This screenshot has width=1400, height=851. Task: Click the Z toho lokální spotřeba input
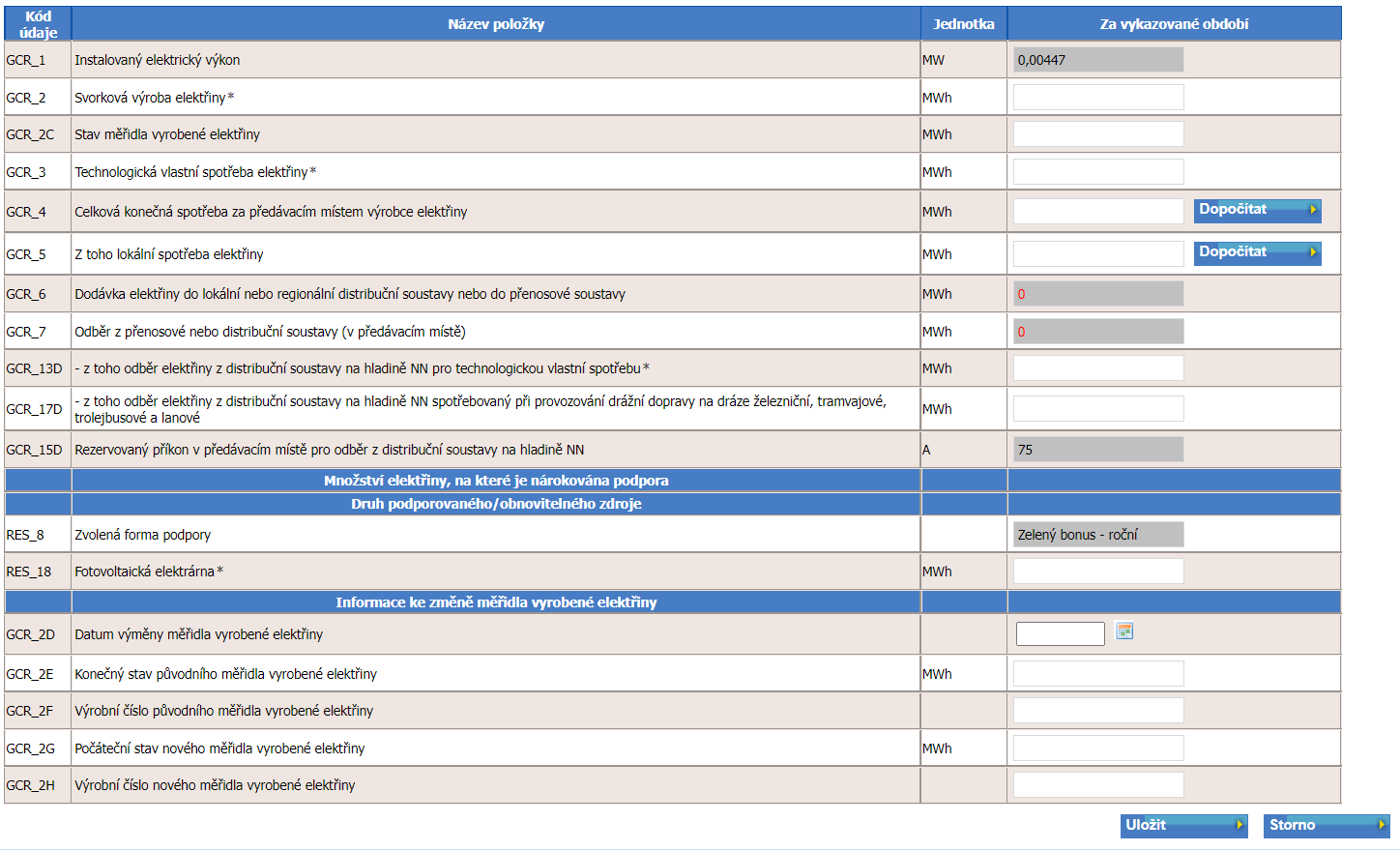coord(1098,254)
